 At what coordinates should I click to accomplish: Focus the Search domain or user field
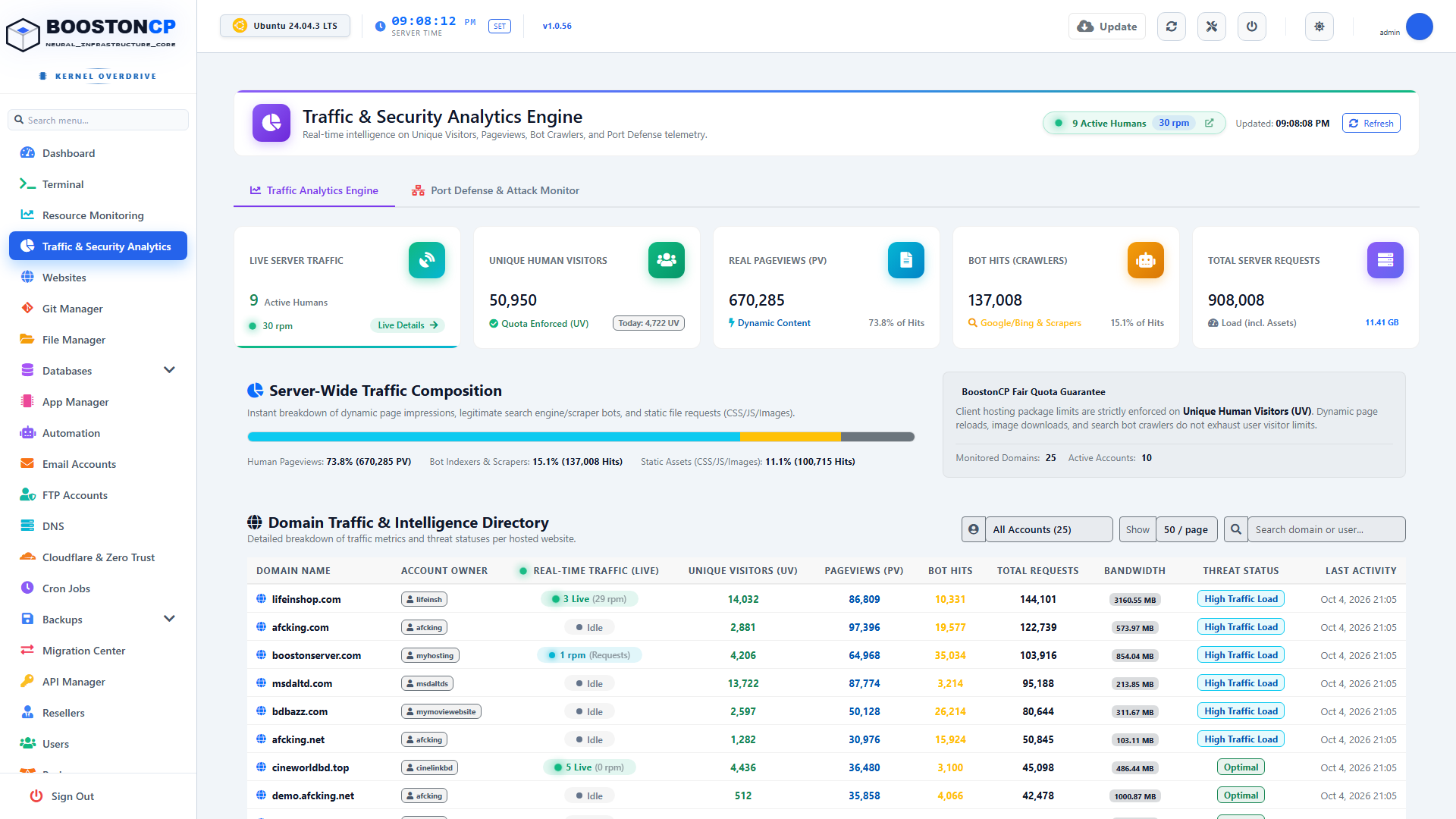click(1326, 529)
